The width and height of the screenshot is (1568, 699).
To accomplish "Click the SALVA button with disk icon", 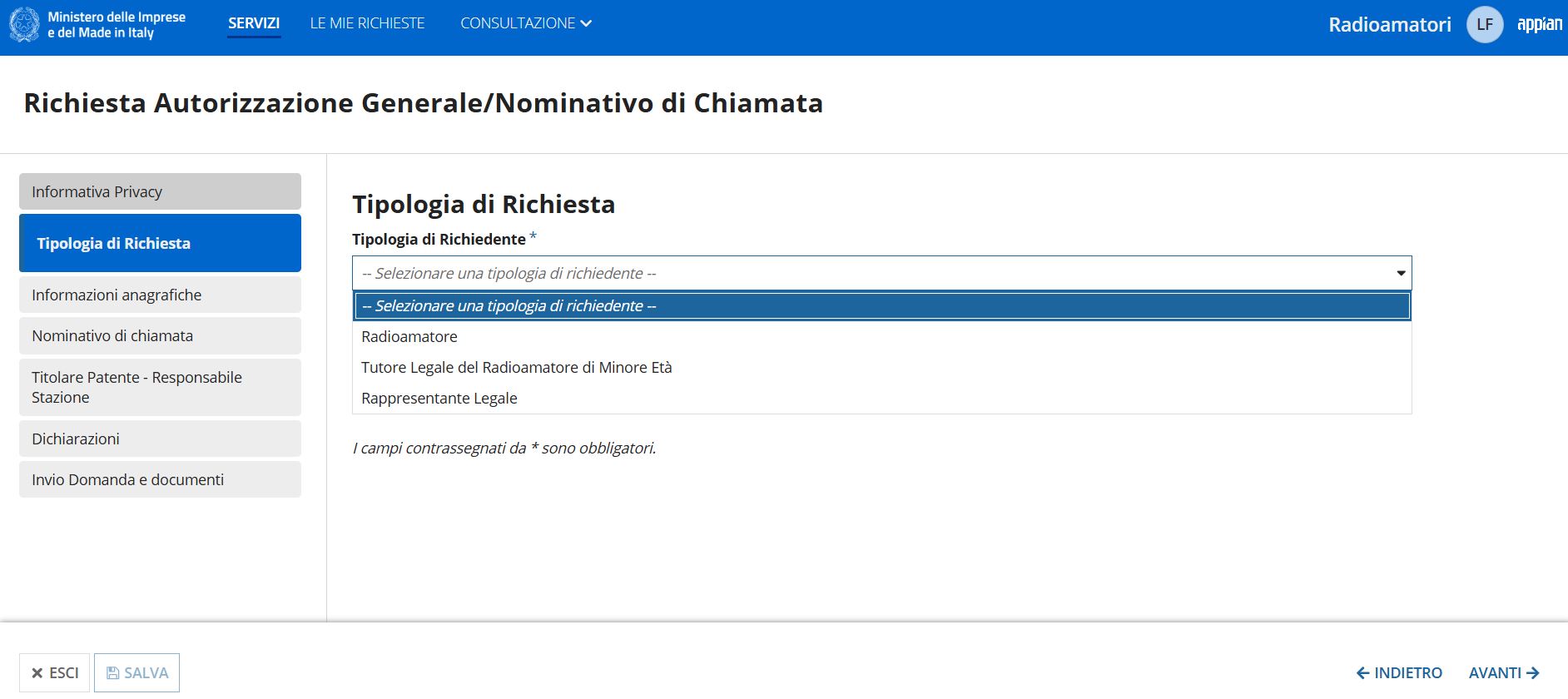I will click(x=136, y=672).
